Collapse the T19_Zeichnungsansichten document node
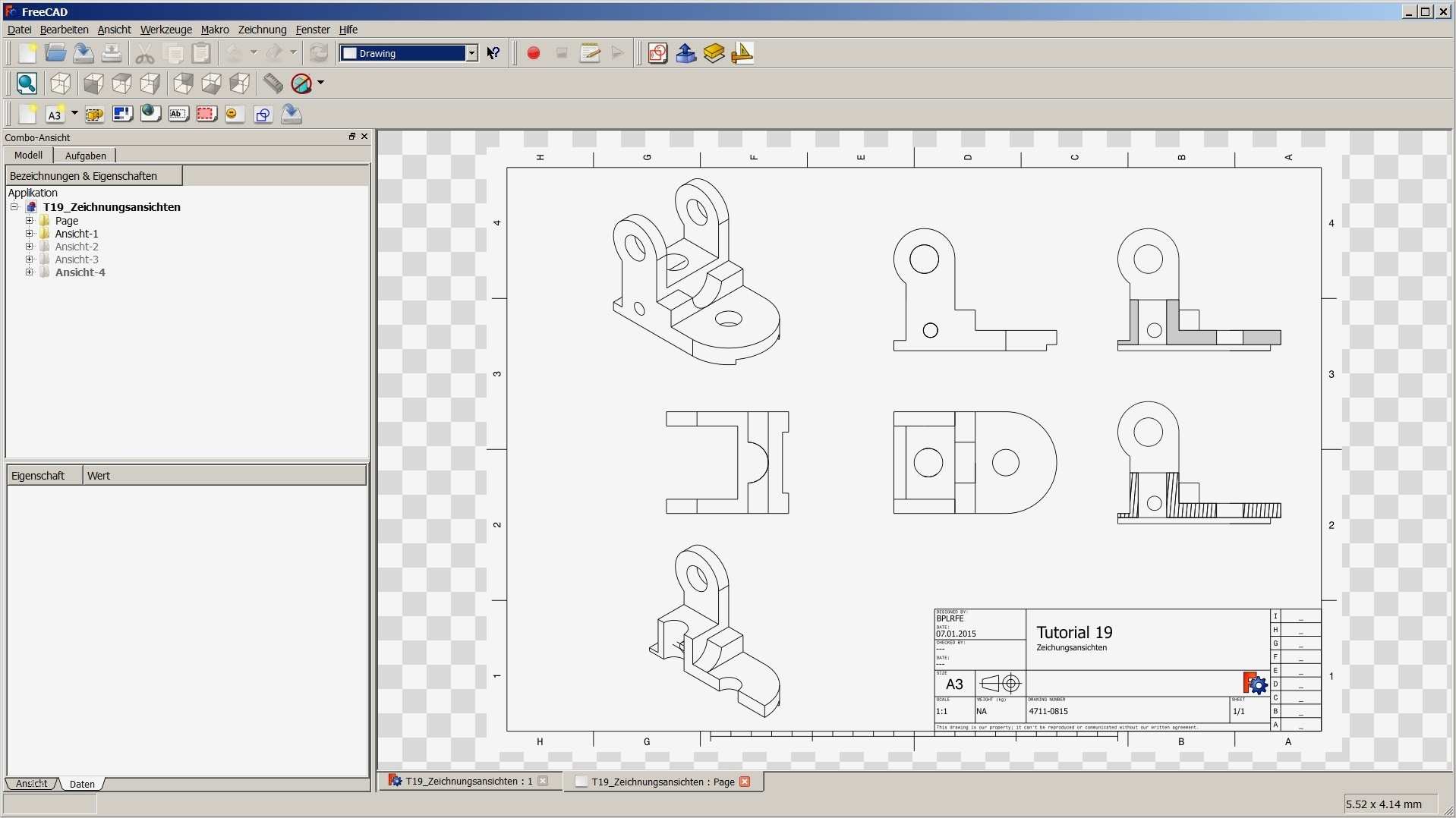This screenshot has height=818, width=1456. [x=14, y=206]
